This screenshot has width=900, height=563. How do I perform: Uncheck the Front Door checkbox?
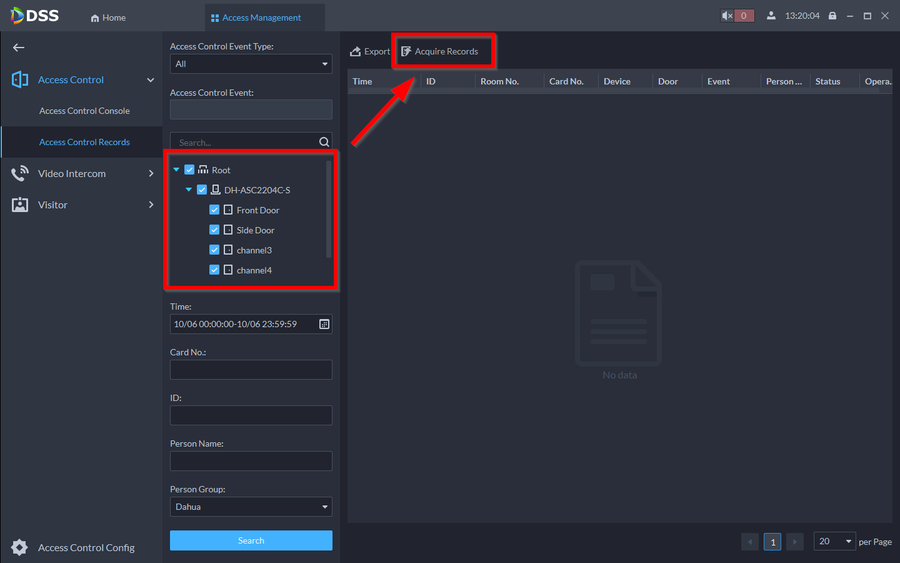coord(215,210)
